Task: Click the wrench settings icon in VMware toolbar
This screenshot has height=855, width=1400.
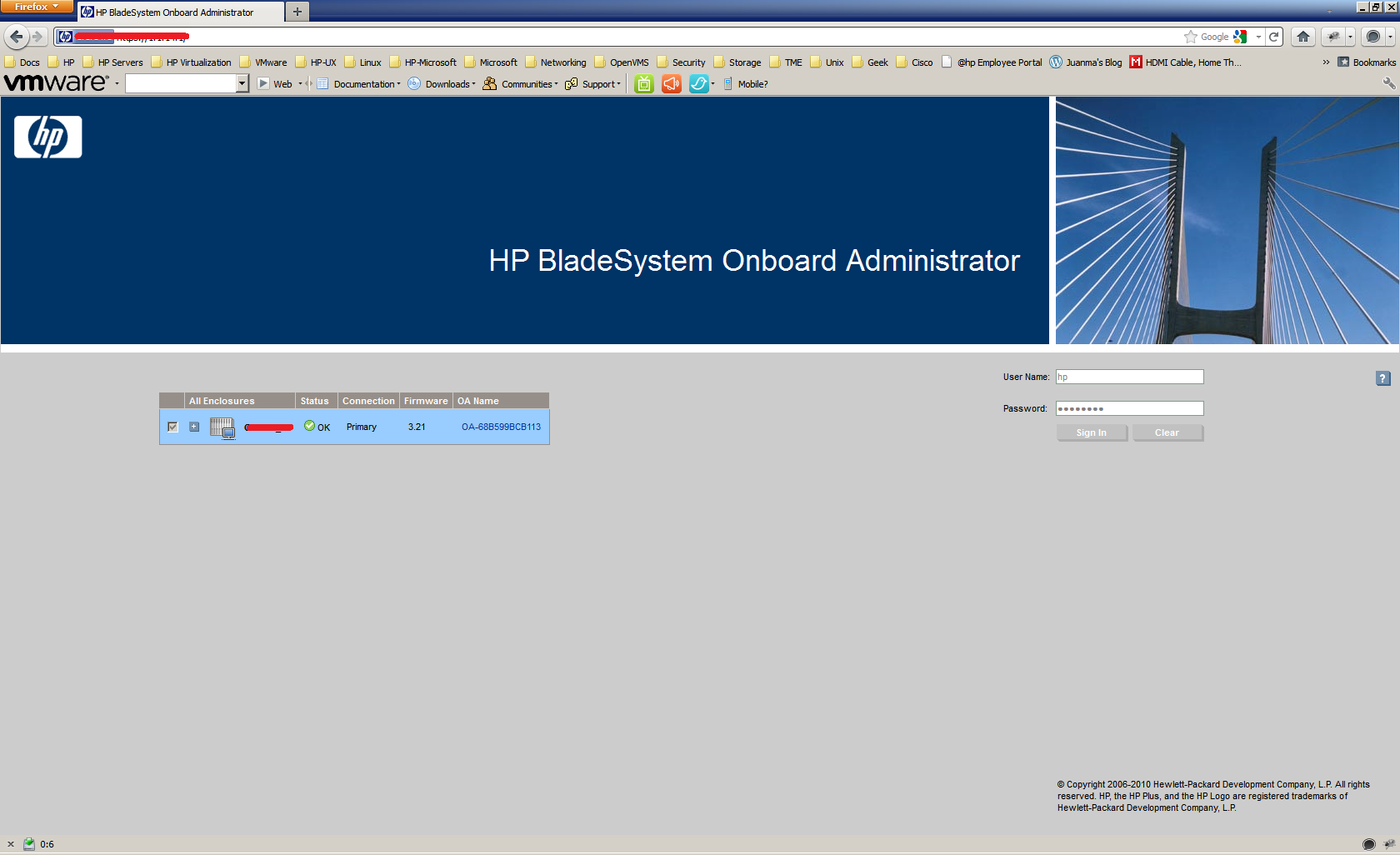Action: pos(1388,83)
